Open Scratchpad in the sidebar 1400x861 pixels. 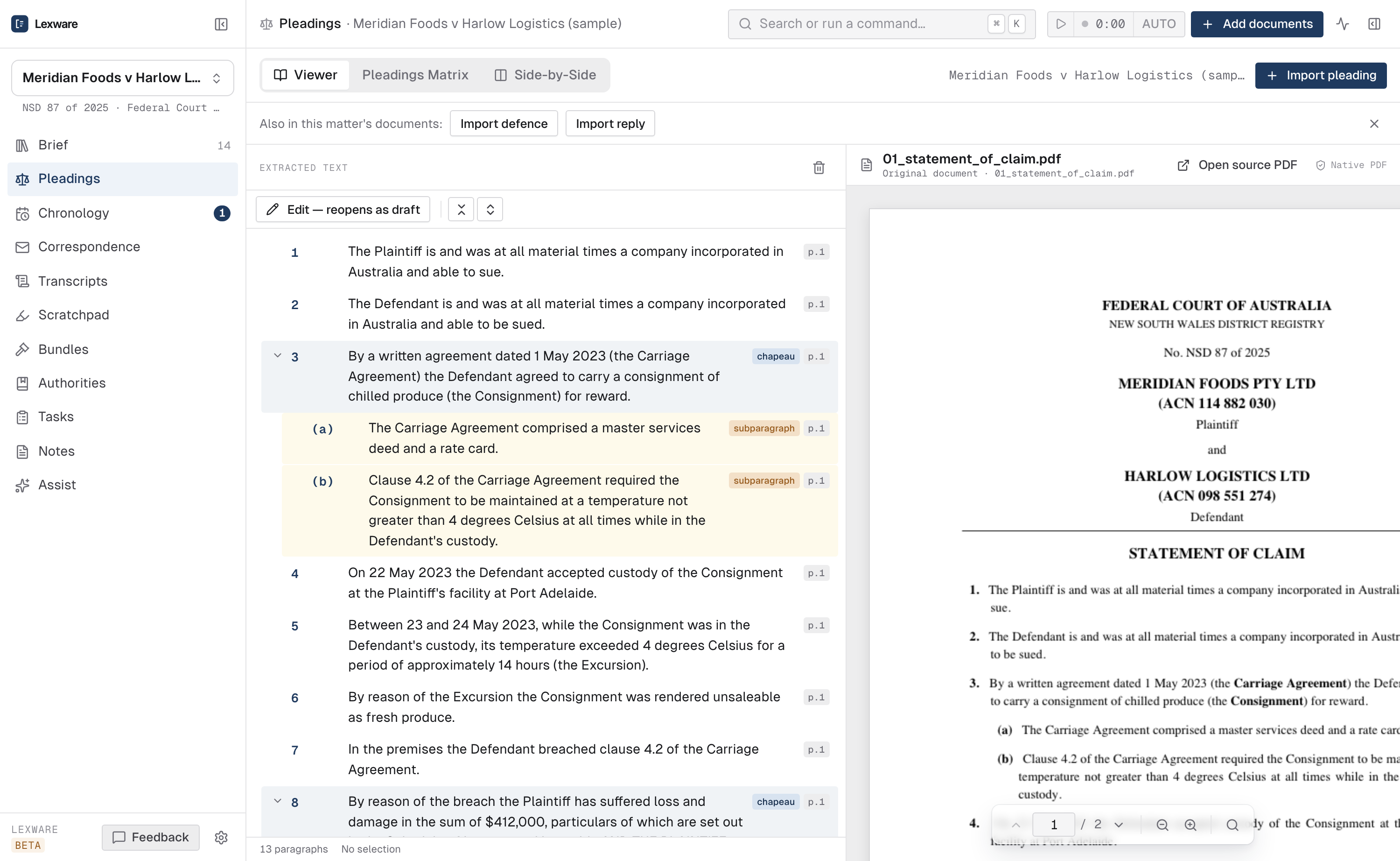[x=122, y=315]
